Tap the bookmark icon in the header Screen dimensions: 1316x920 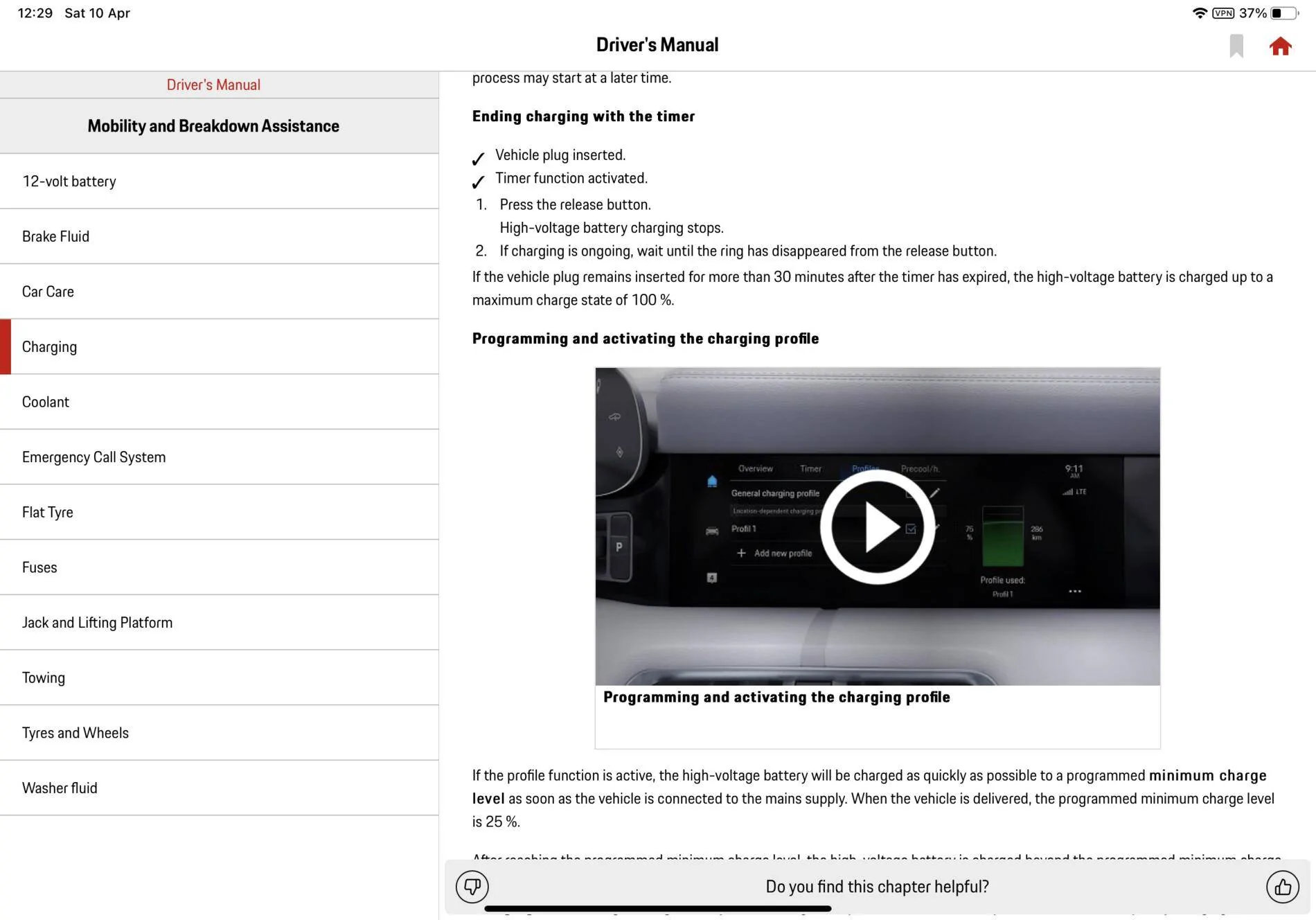point(1236,46)
